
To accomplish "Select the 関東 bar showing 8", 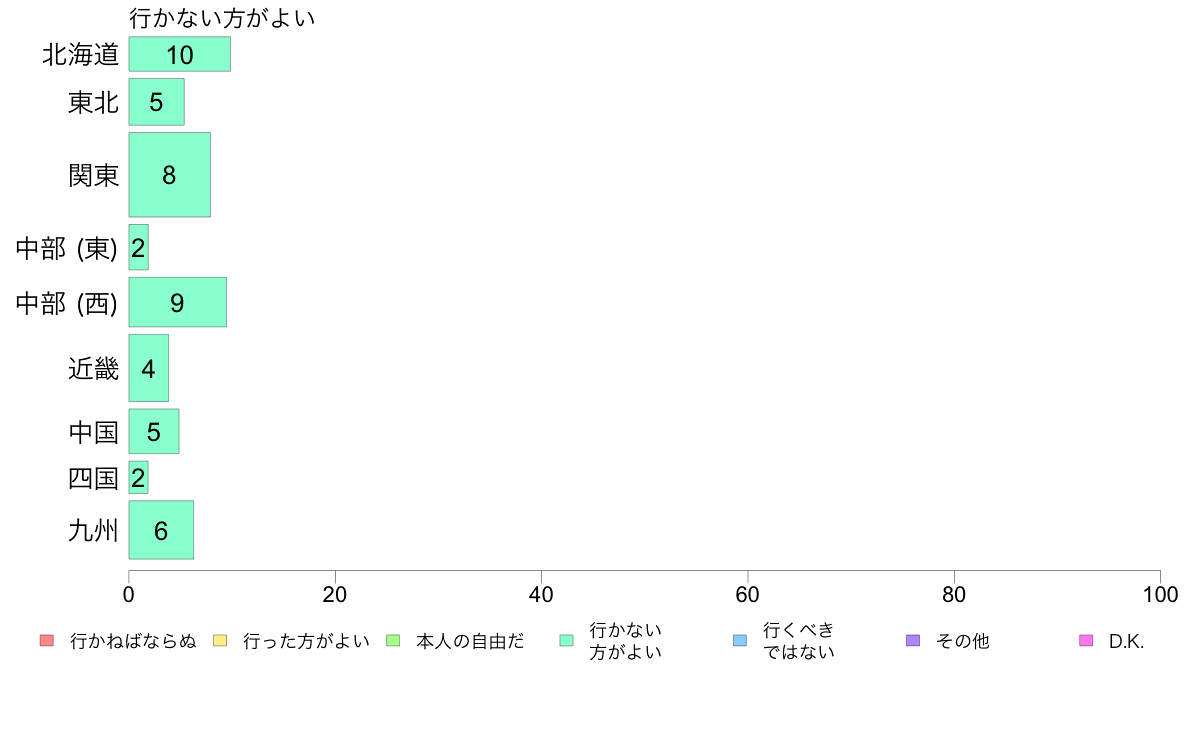I will [170, 175].
